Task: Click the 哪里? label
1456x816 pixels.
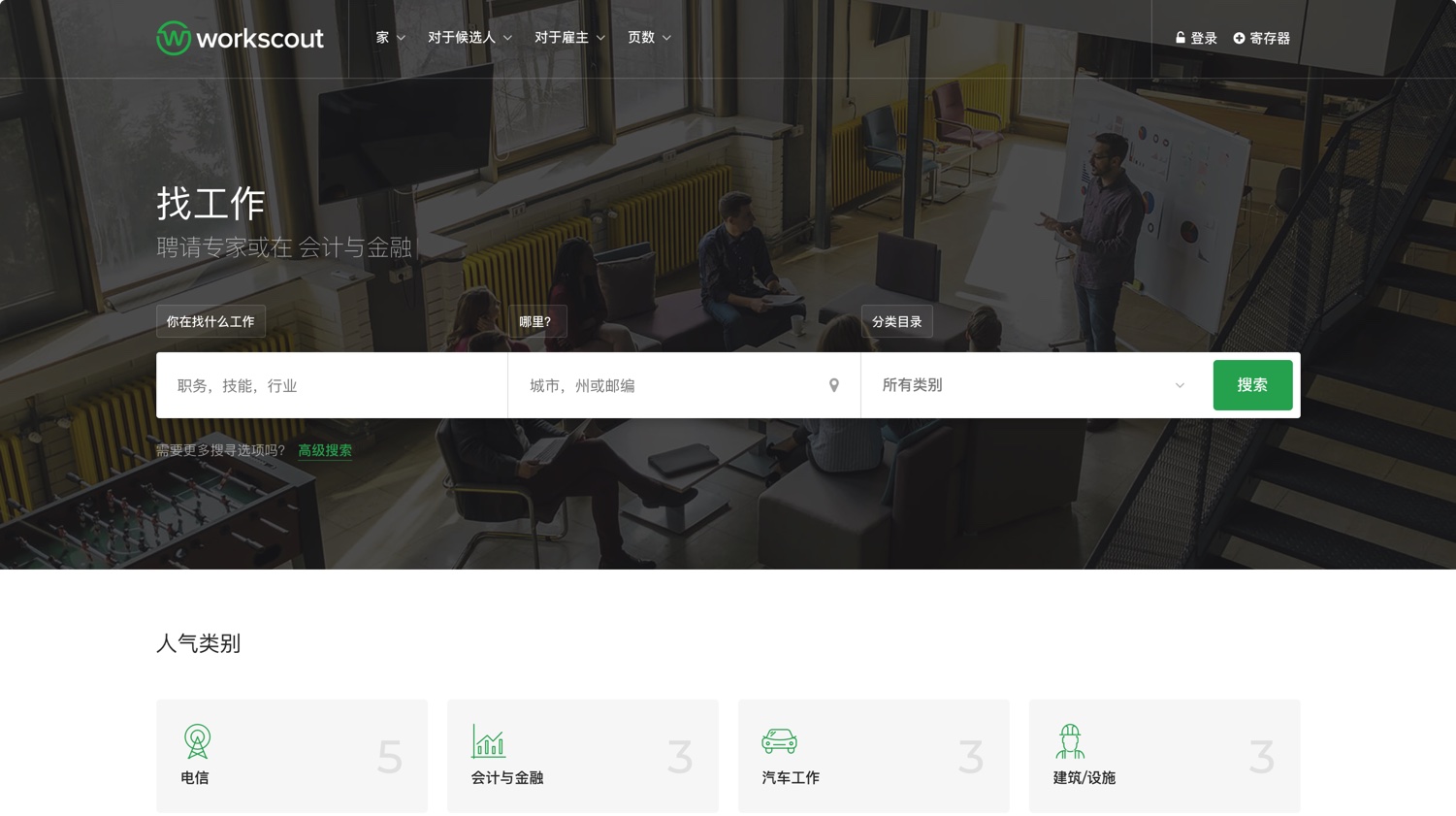Action: tap(537, 321)
